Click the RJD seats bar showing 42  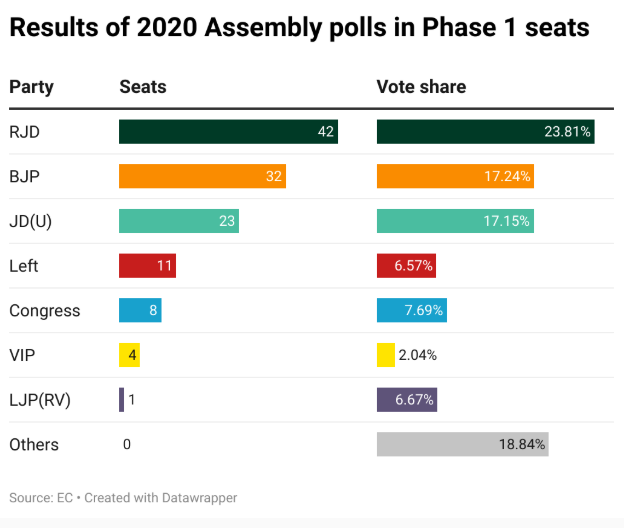pos(228,132)
